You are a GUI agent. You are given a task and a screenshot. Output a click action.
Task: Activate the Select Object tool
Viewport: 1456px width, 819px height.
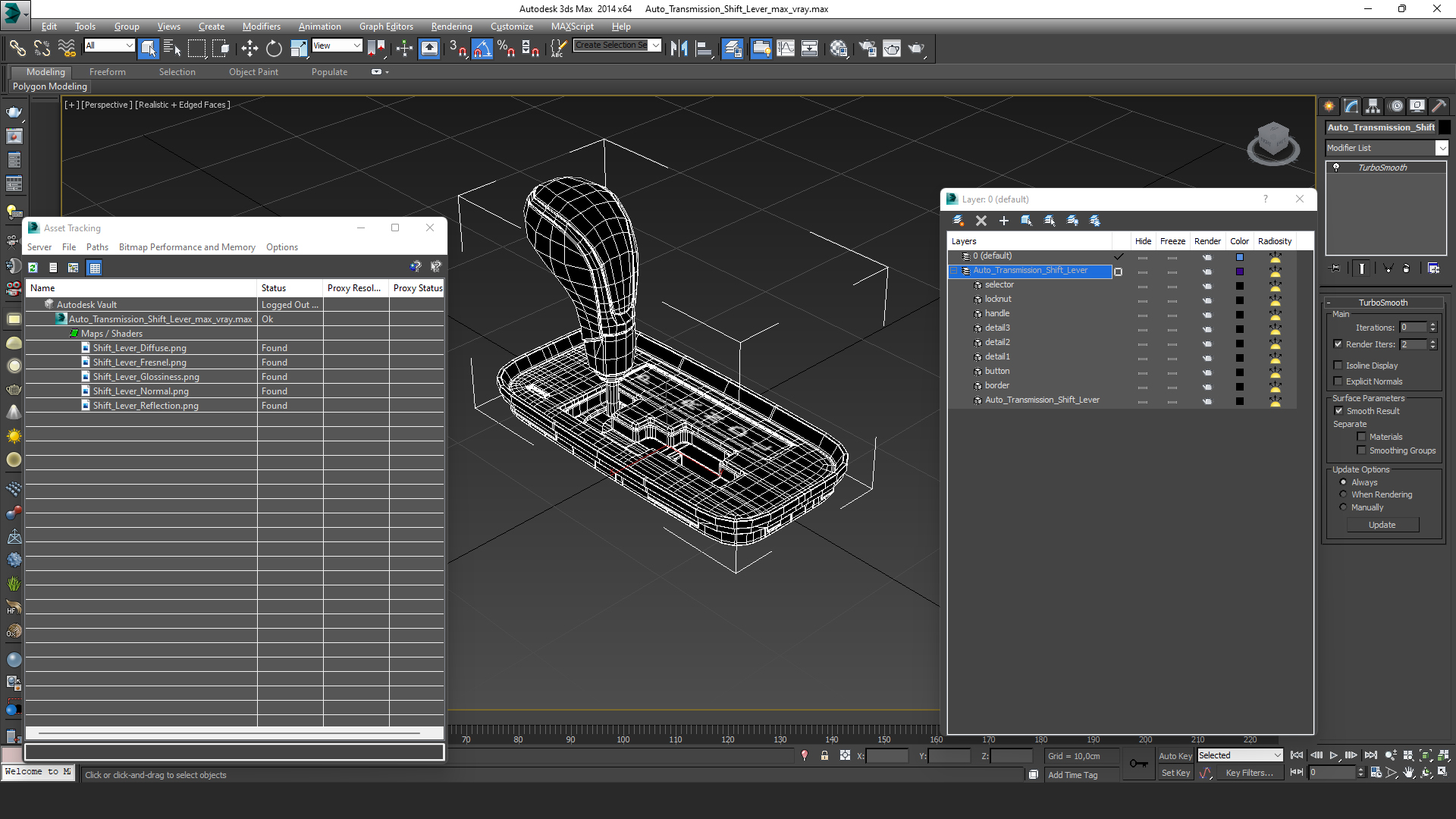pos(149,49)
